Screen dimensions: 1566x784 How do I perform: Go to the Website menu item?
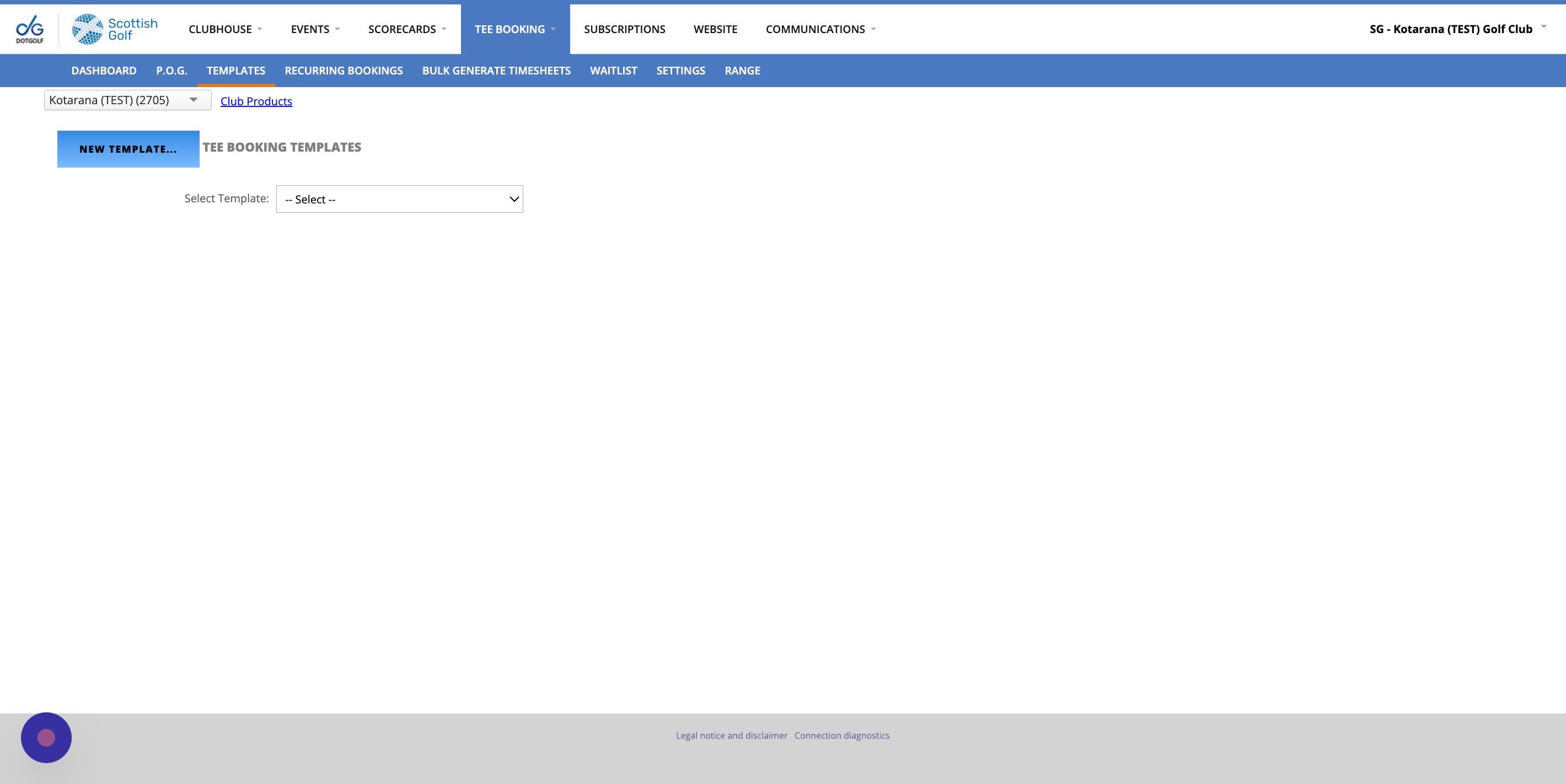pos(715,29)
